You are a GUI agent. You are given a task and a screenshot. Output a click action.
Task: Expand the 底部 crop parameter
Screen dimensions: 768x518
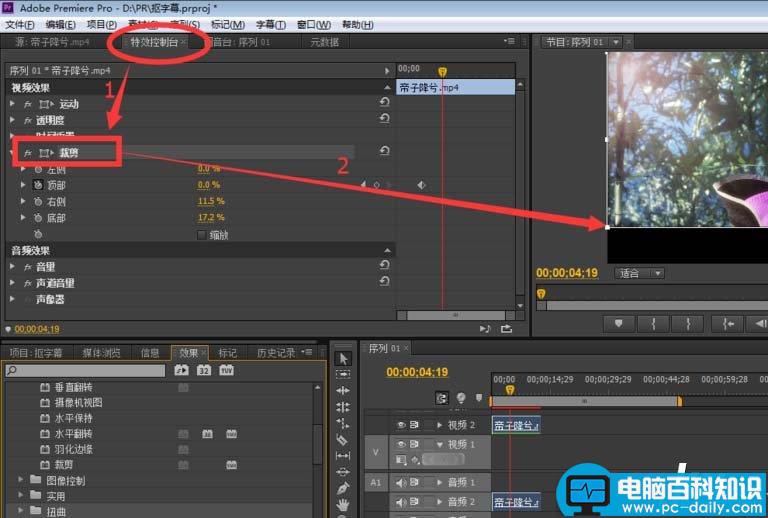click(x=23, y=217)
